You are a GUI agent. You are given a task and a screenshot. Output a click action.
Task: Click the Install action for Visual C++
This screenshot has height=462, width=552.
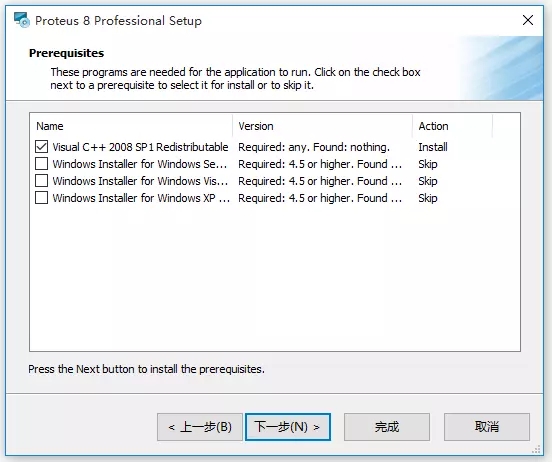coord(433,147)
